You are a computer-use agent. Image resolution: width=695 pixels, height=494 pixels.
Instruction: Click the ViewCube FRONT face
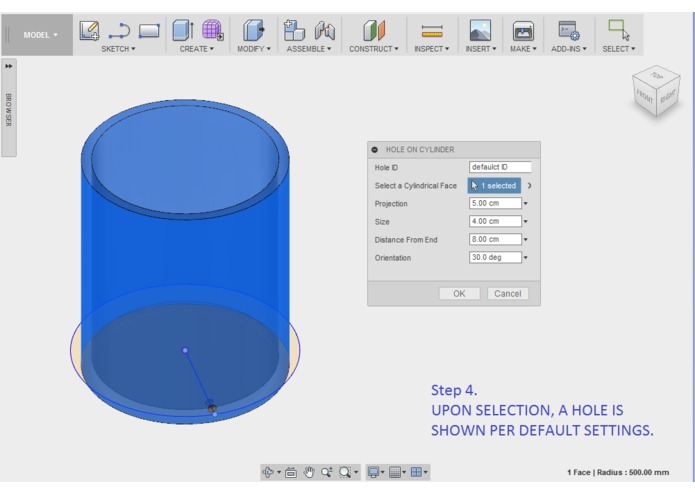645,95
